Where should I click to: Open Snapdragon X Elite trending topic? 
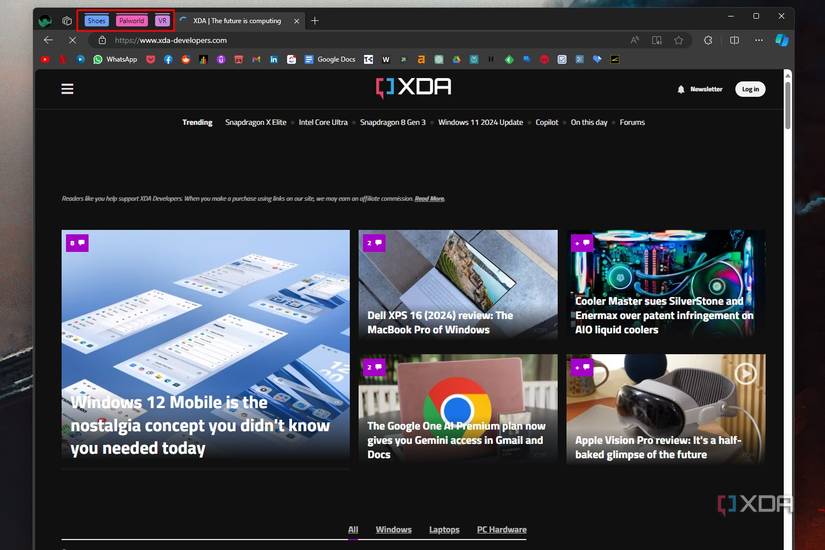click(256, 122)
